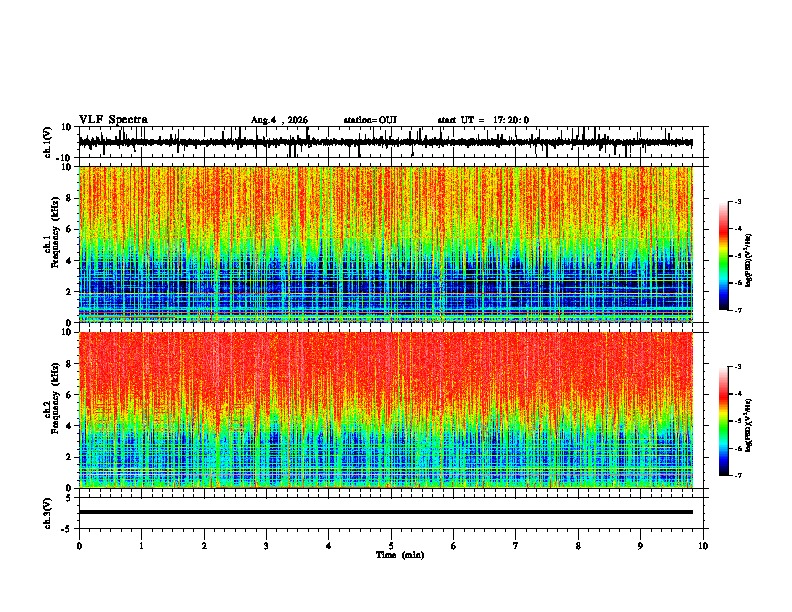792x612 pixels.
Task: Click the "ch.1(V)" axis label
Action: click(x=48, y=142)
